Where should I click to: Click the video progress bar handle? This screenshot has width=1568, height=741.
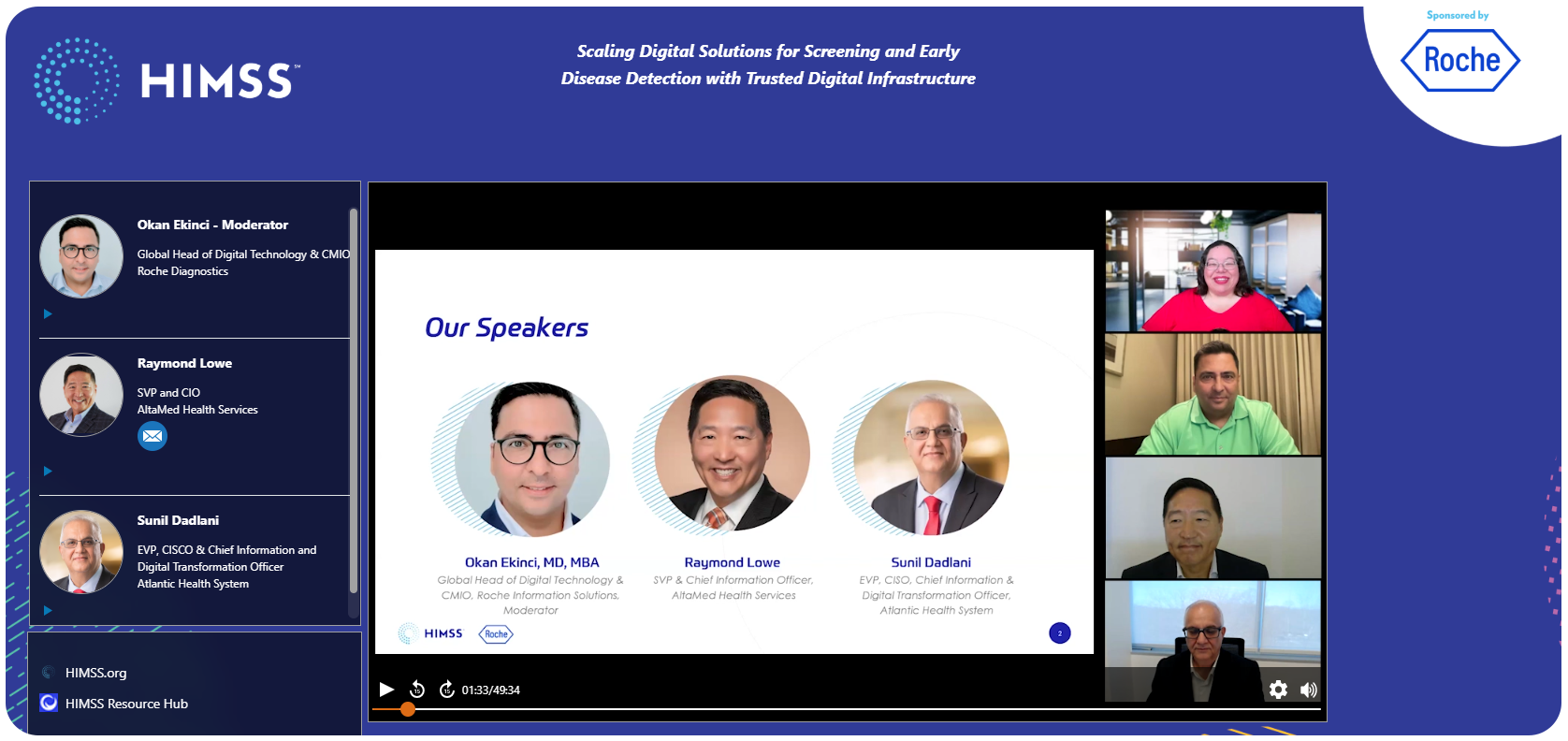(x=408, y=709)
